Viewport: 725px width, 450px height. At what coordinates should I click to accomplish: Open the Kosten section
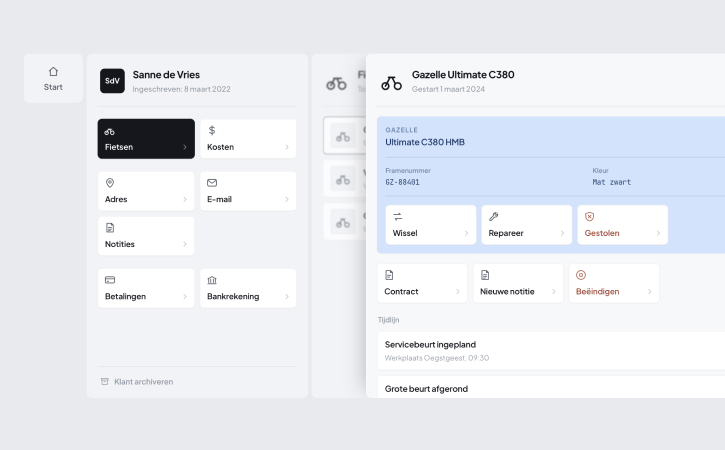pyautogui.click(x=248, y=139)
